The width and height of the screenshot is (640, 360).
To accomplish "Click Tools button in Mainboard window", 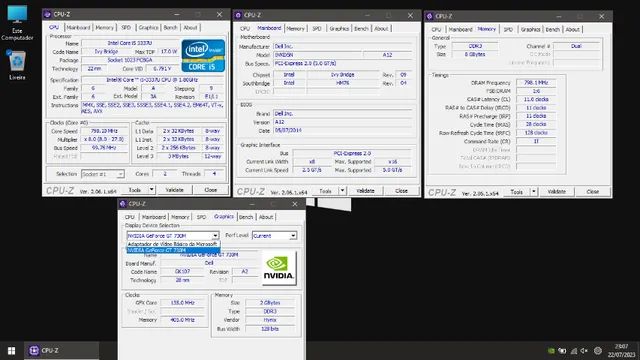I will tap(325, 191).
